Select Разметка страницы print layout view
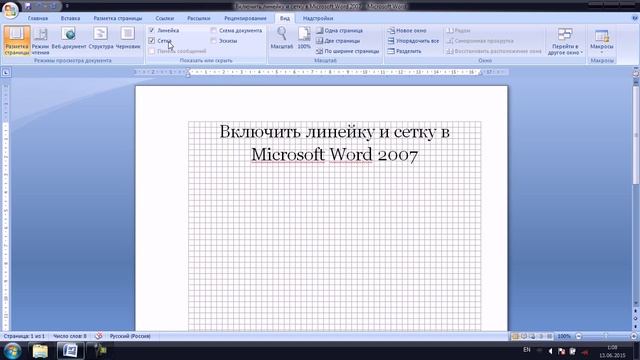The width and height of the screenshot is (640, 360). 17,40
